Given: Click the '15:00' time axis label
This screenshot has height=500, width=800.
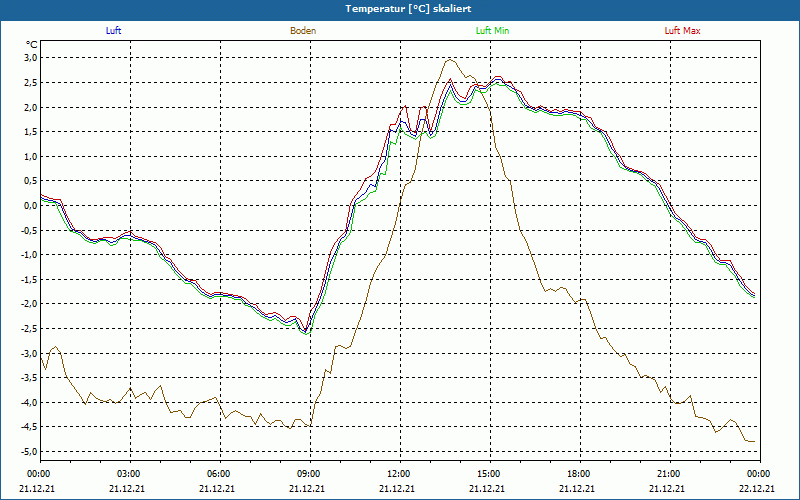Looking at the screenshot, I should click(487, 474).
